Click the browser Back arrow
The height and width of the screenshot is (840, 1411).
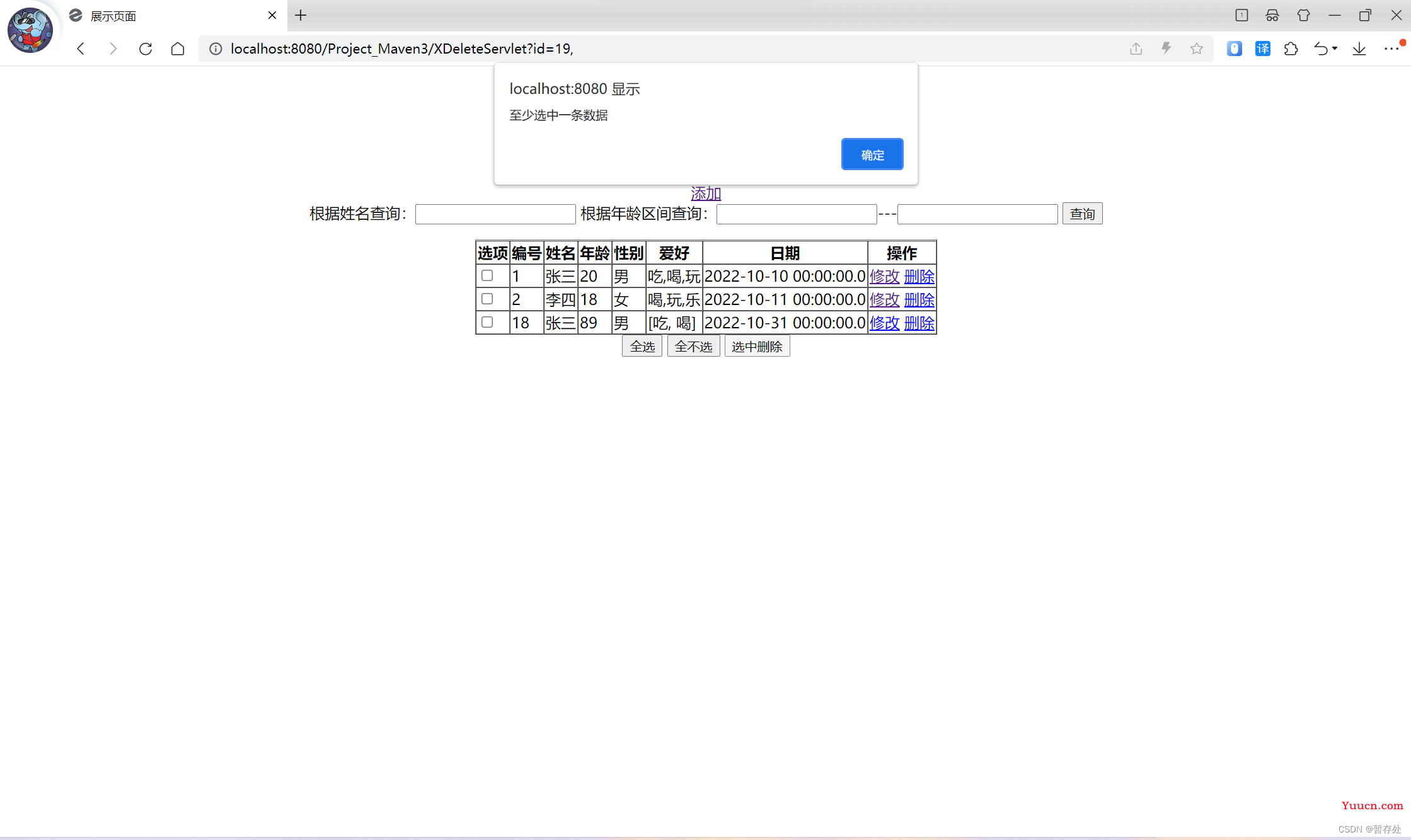[x=81, y=49]
